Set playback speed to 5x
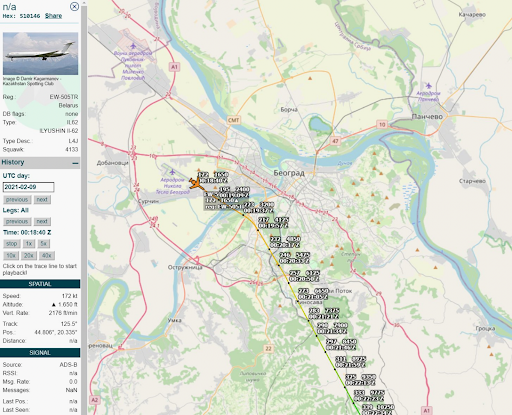The image size is (512, 415). (43, 244)
